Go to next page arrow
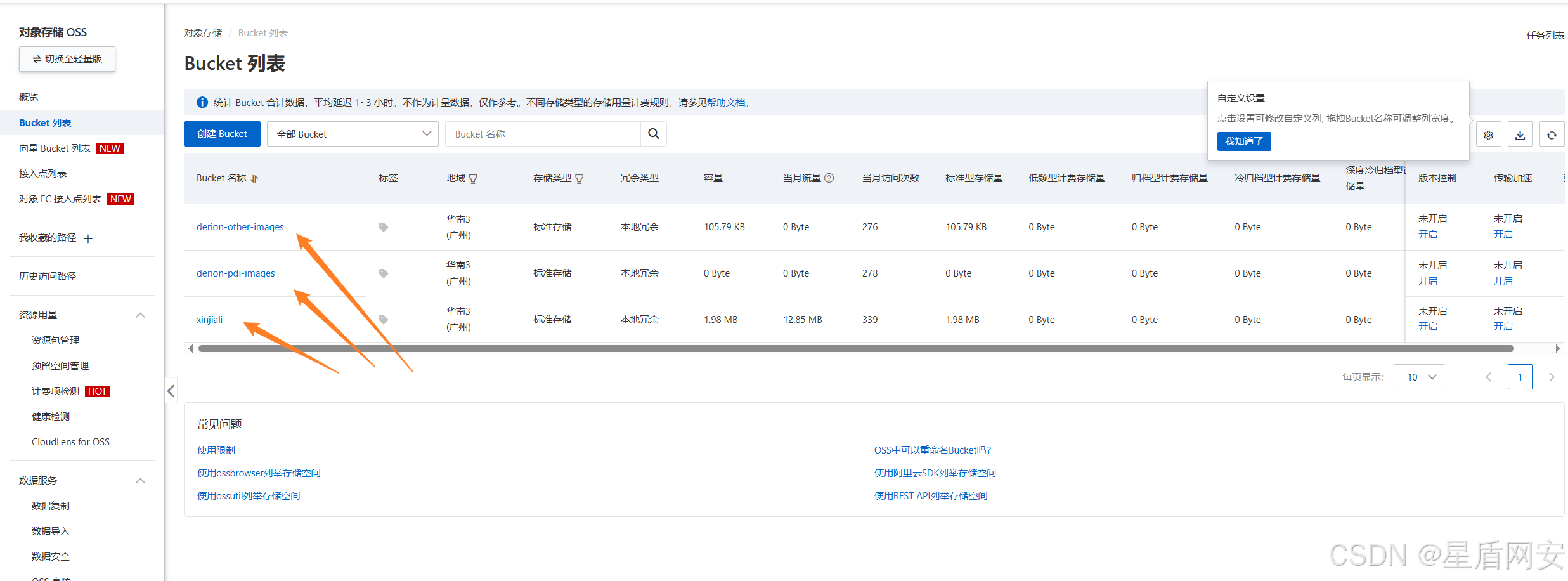The image size is (1568, 581). tap(1552, 377)
